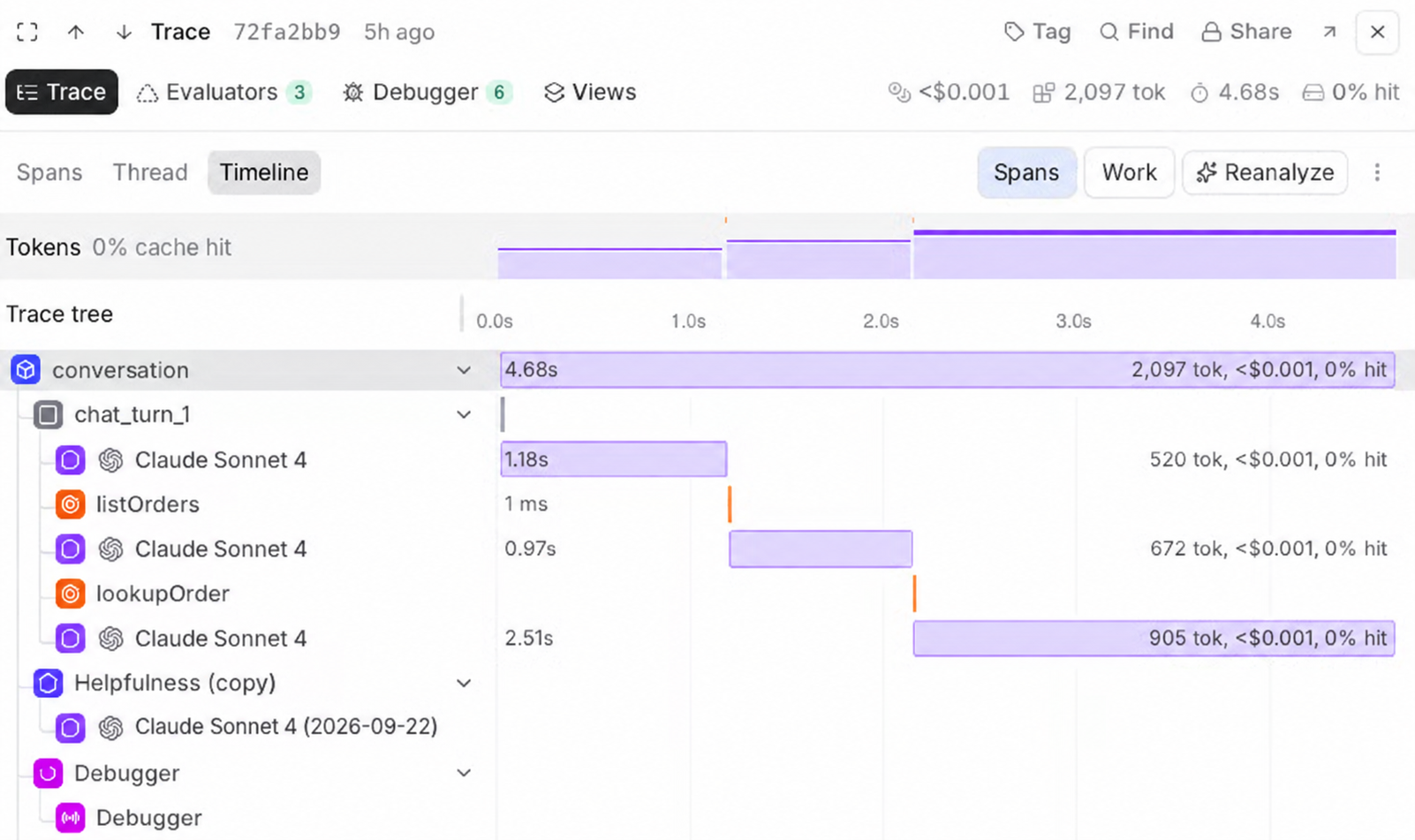Click the Helpfulness (copy) evaluator icon

[49, 683]
